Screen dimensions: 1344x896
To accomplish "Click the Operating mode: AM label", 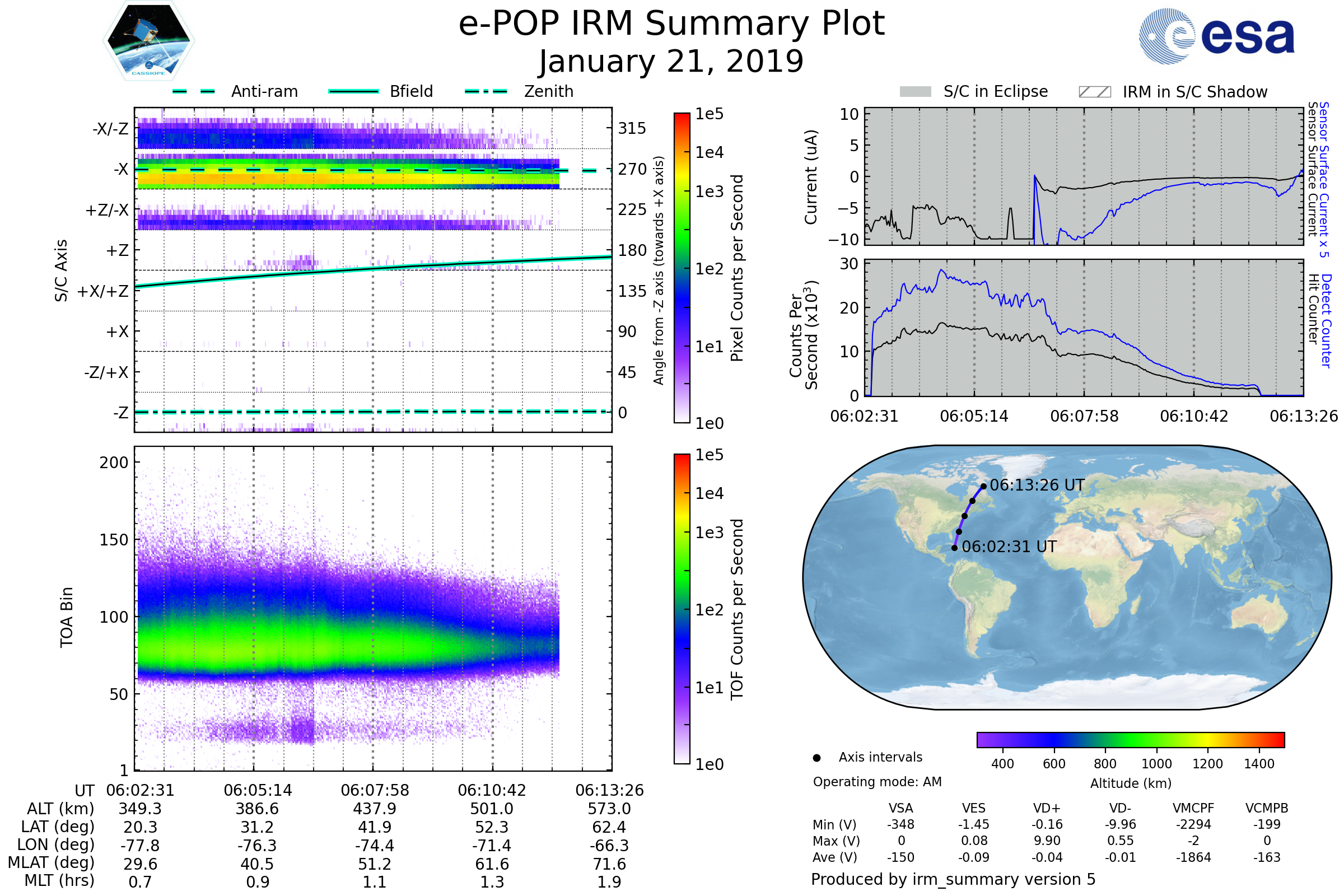I will coord(877,782).
